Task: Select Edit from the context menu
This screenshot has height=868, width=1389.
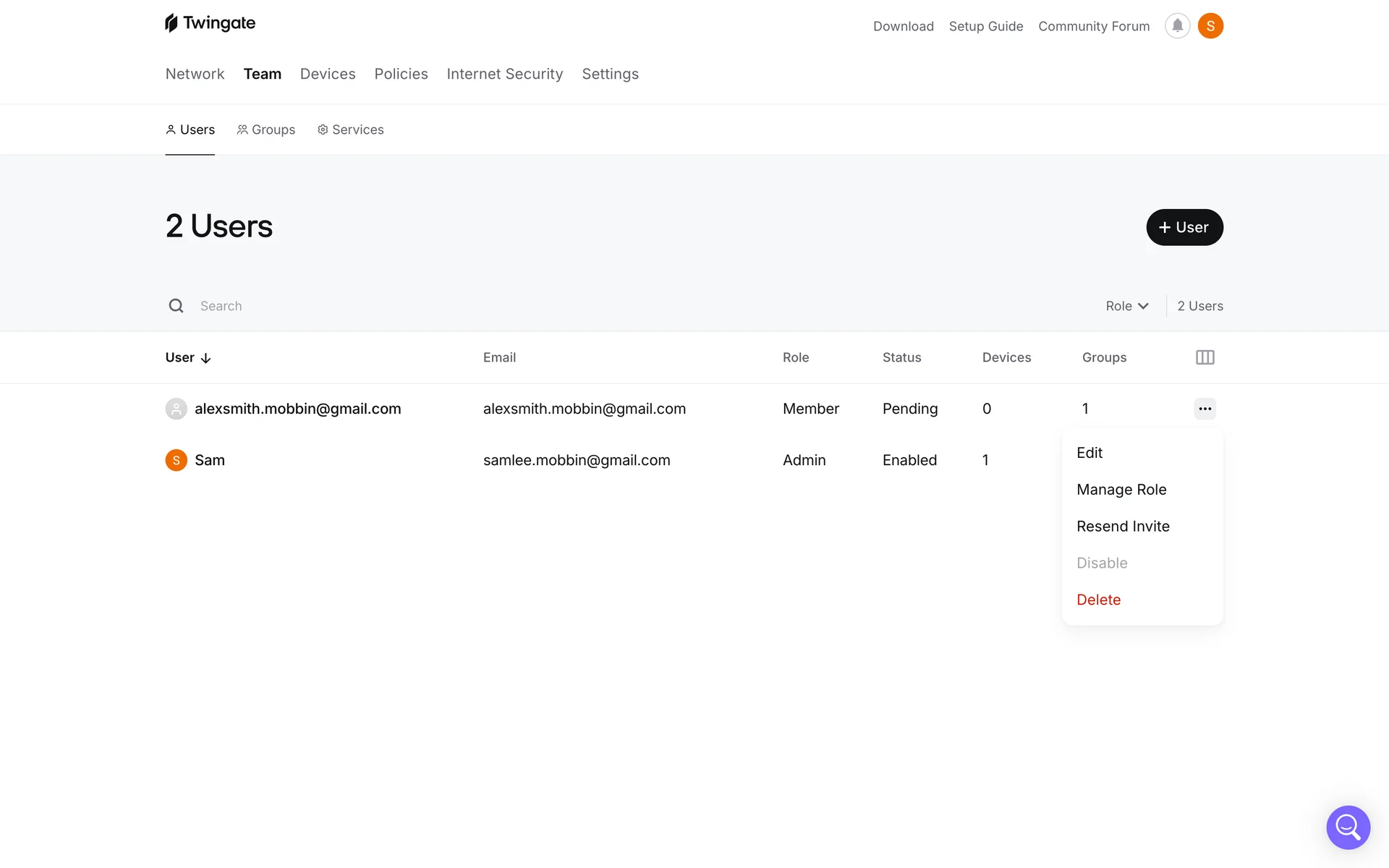Action: point(1089,453)
